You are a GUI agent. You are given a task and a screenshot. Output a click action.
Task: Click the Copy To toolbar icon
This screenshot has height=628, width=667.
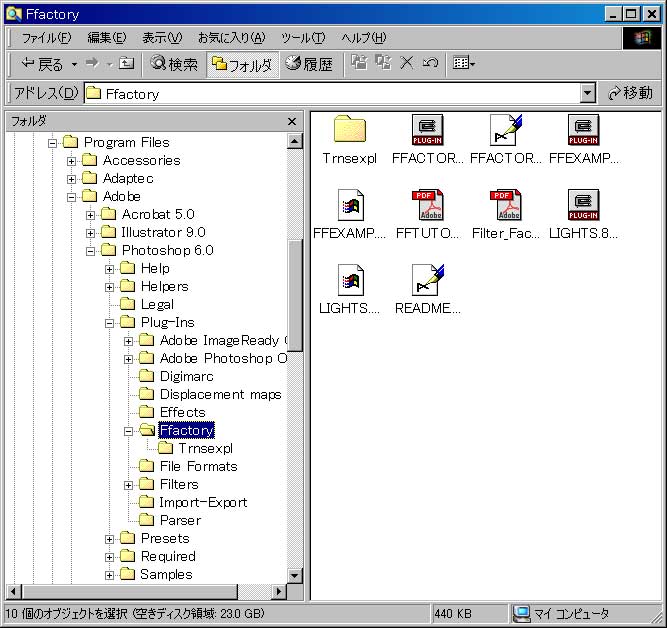383,63
